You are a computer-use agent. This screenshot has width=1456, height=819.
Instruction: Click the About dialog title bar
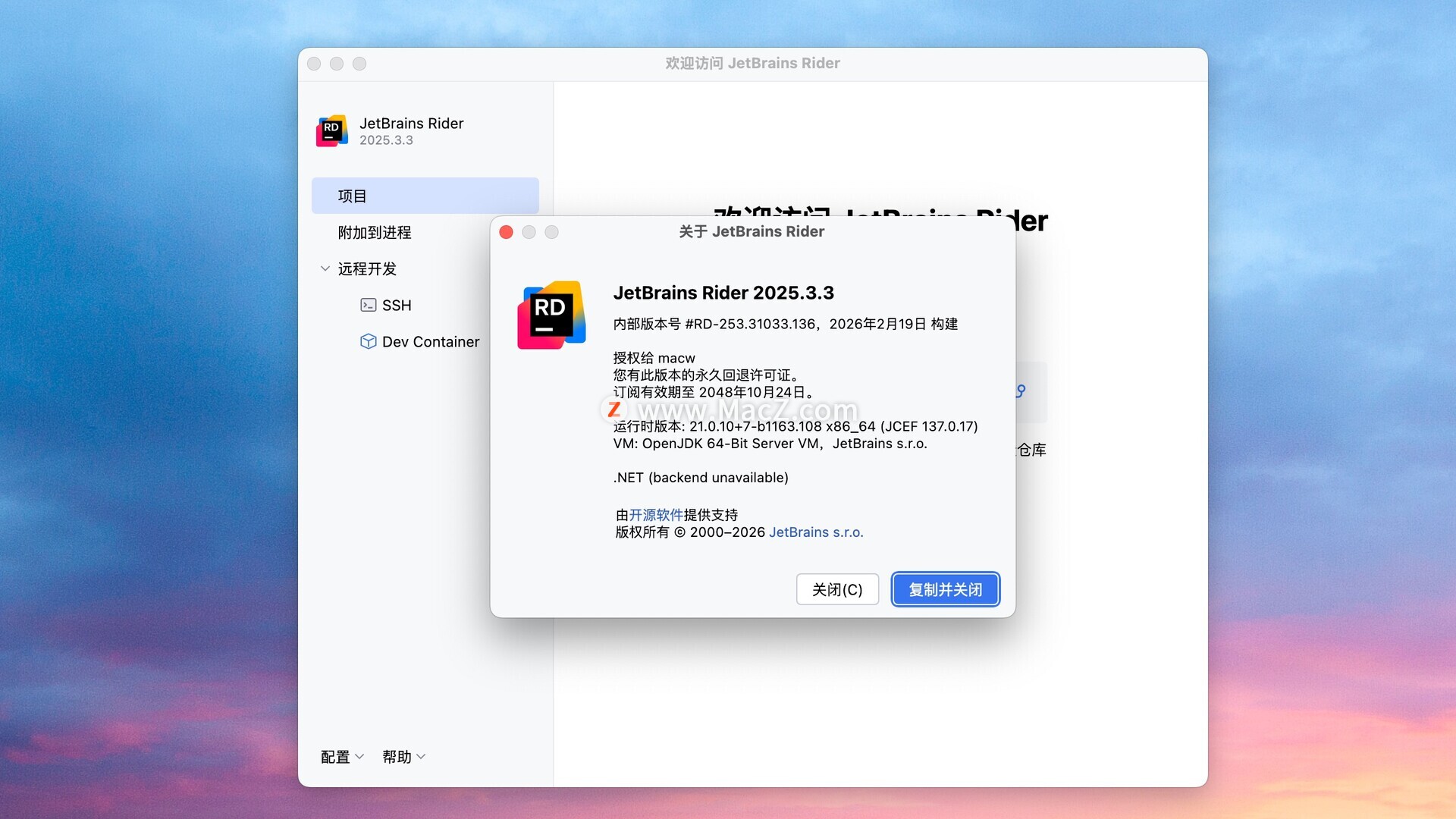point(751,231)
